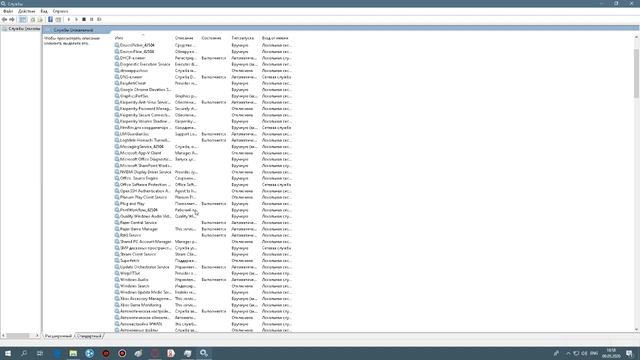Viewport: 640px width, 360px height.
Task: Click the services list scroll-down arrow
Action: coord(636,329)
